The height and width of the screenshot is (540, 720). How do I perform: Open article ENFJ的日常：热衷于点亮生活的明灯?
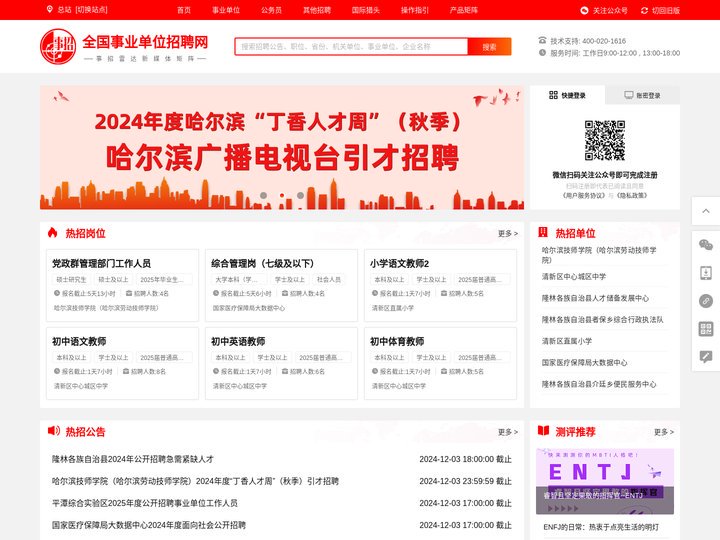tap(601, 527)
